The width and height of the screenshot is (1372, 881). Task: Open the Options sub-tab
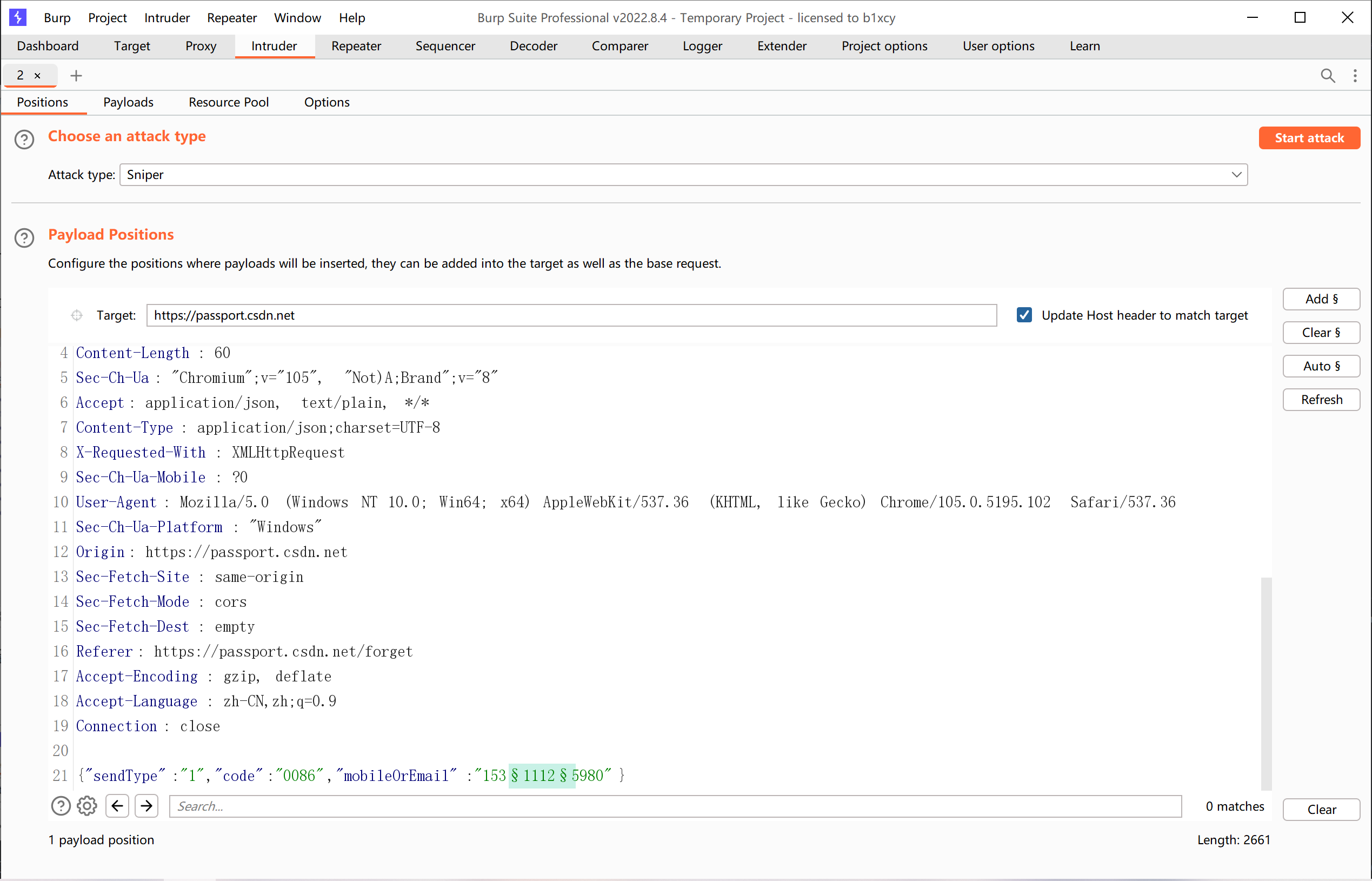point(327,102)
